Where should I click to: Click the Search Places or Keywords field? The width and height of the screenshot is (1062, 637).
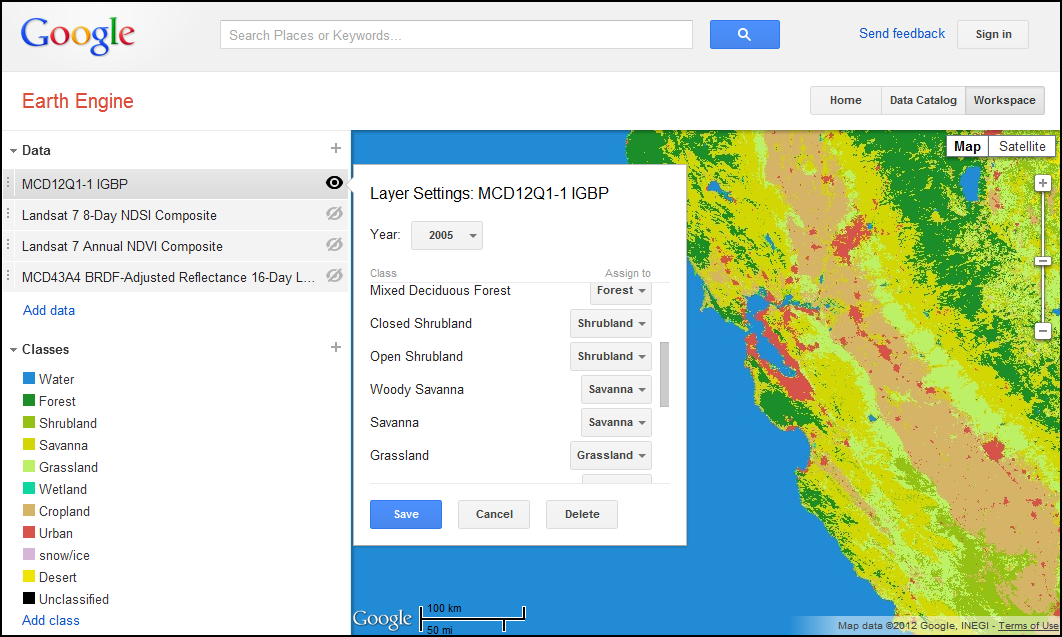click(456, 35)
